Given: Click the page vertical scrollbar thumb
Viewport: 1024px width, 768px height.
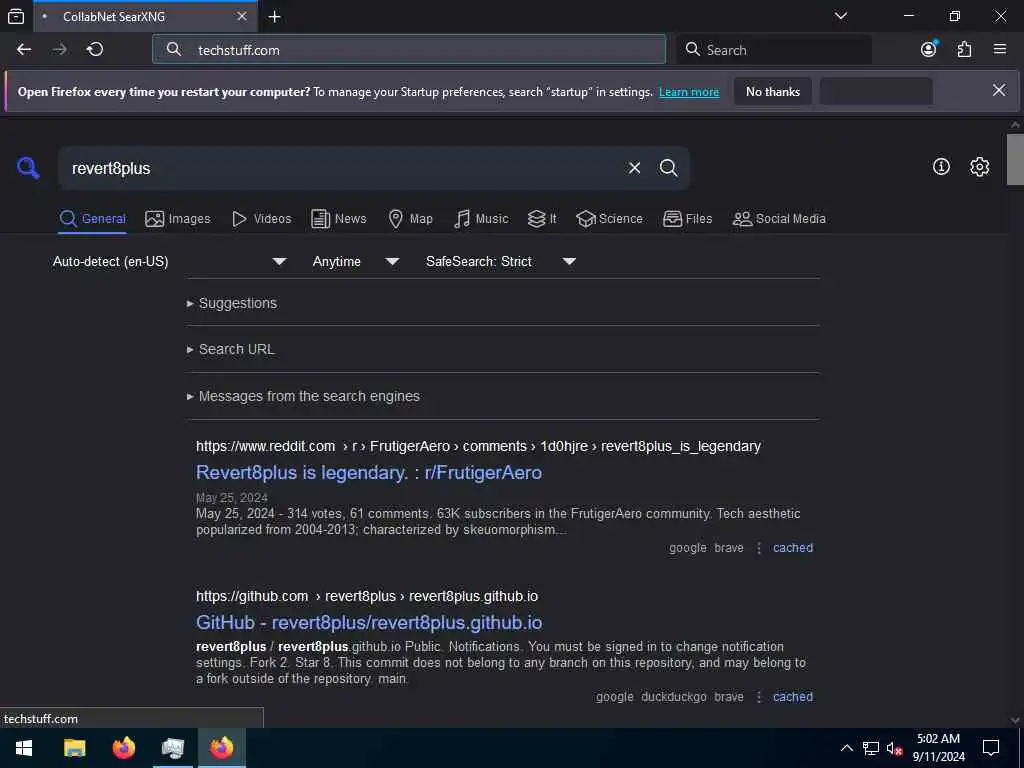Looking at the screenshot, I should [1015, 159].
